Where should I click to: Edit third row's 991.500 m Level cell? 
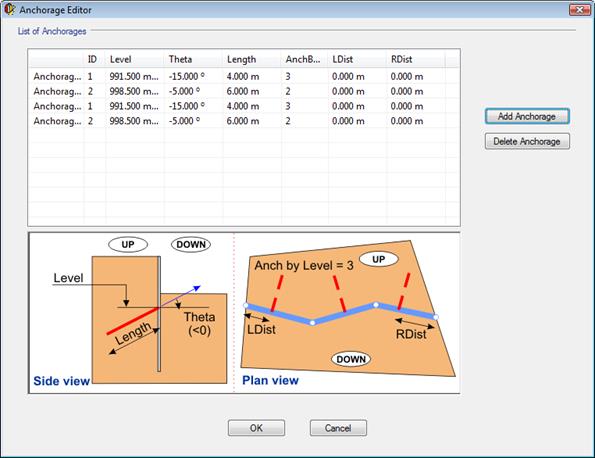tap(135, 106)
